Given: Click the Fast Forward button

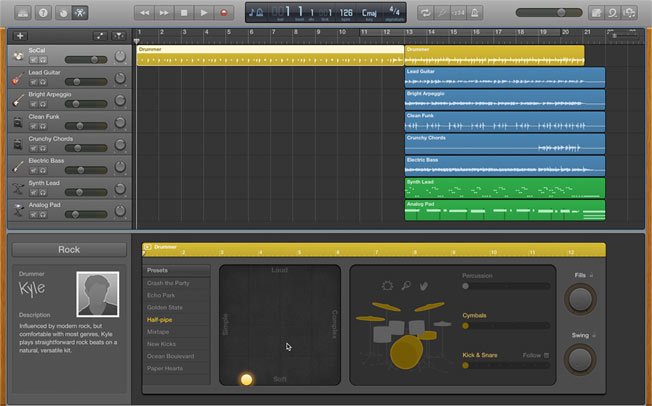Looking at the screenshot, I should tap(164, 13).
